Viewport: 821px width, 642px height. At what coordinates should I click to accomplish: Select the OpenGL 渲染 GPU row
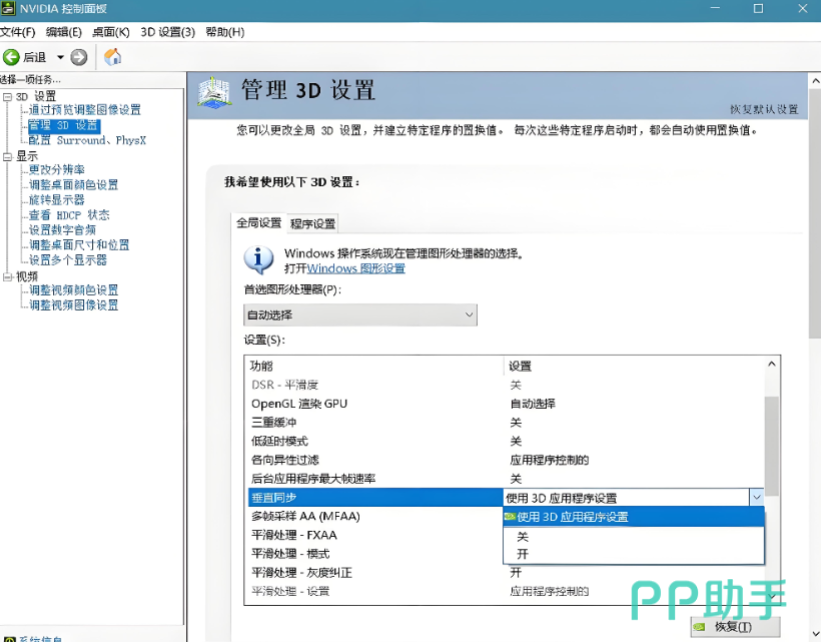pos(505,404)
